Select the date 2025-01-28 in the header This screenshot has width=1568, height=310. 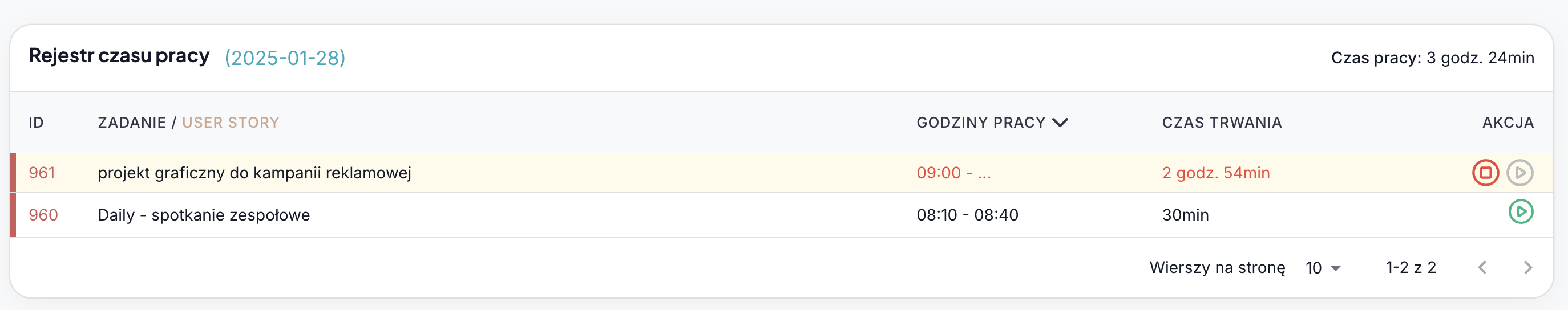point(285,58)
